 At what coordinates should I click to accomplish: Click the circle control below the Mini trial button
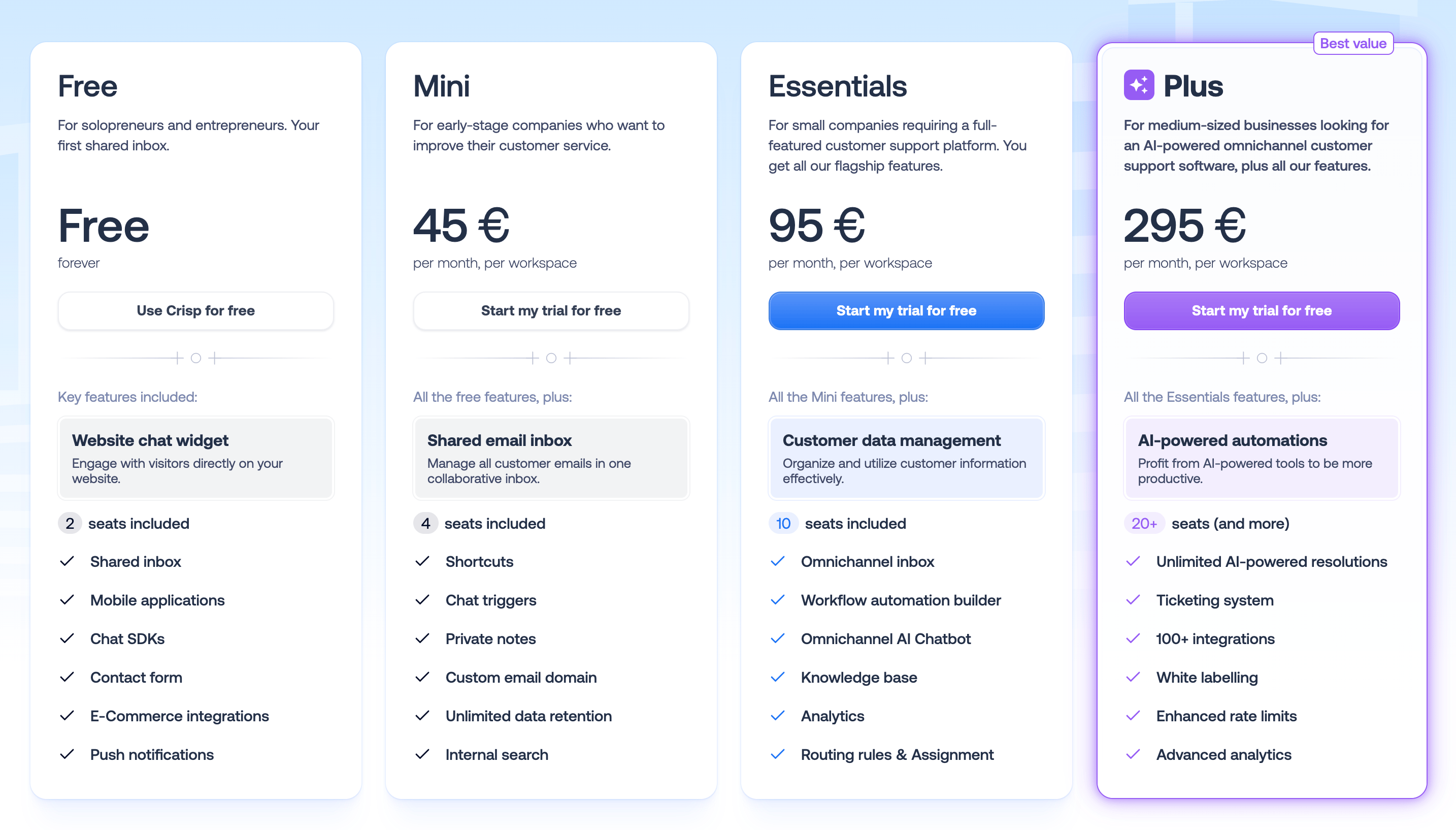point(551,358)
